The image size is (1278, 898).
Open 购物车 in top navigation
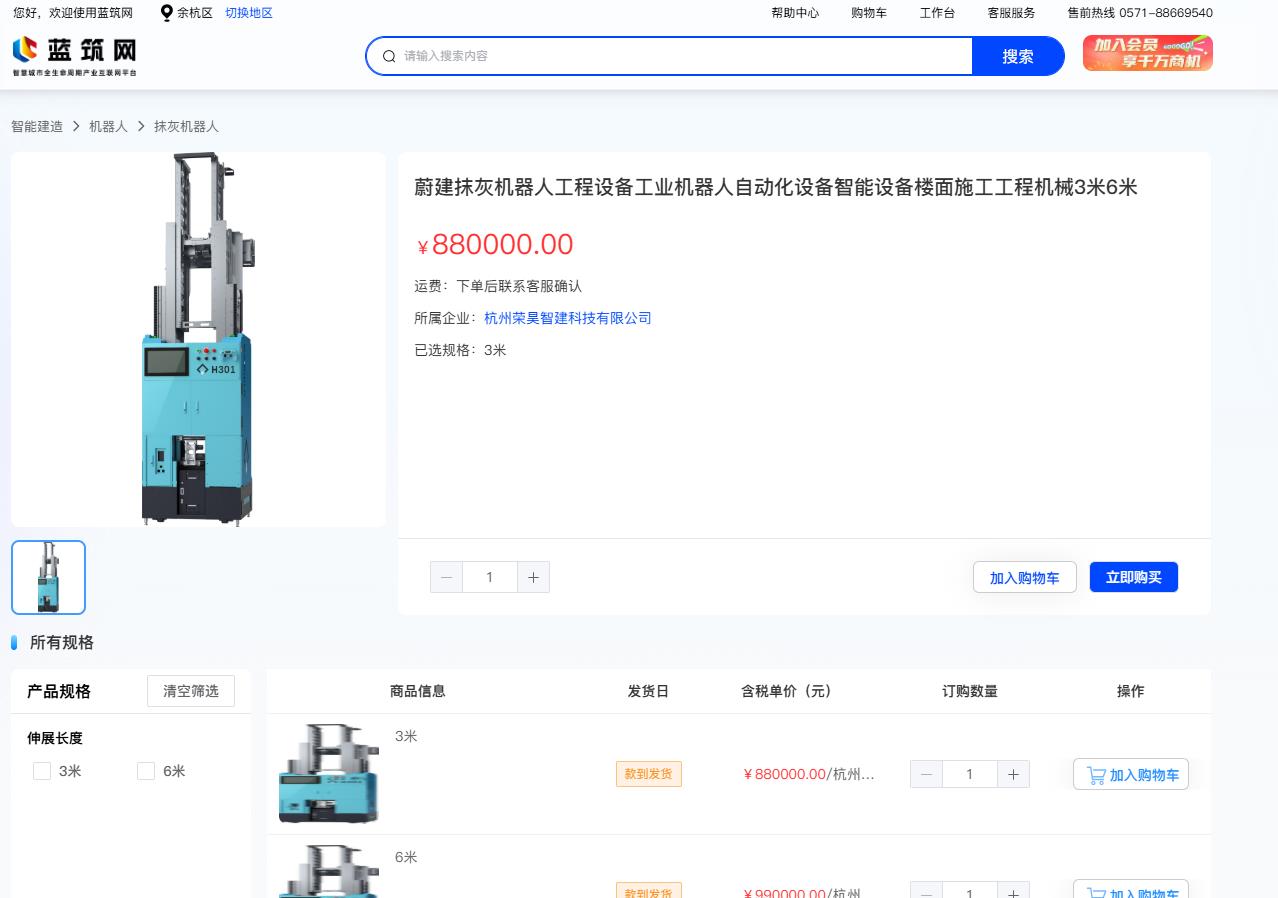(x=869, y=13)
